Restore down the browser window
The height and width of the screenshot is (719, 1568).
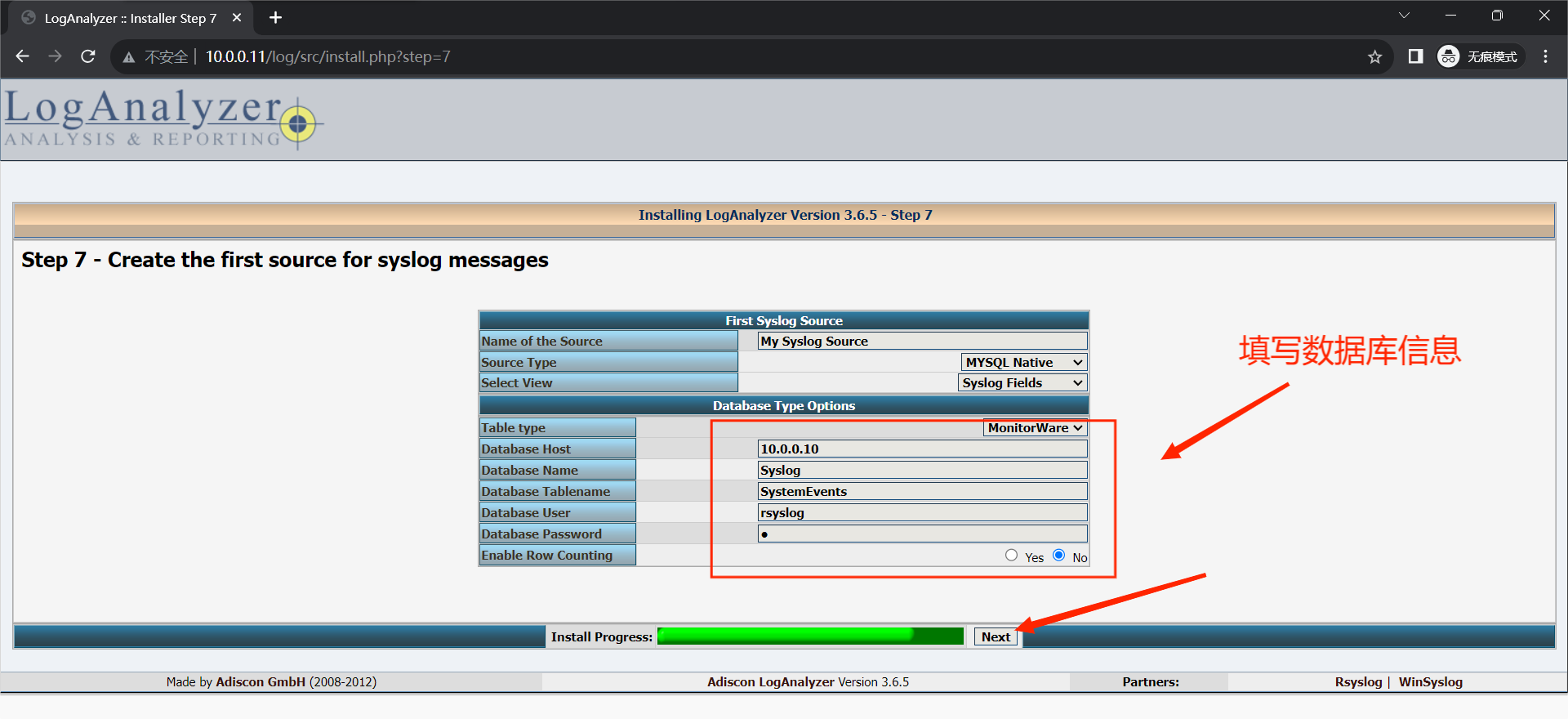[1497, 16]
